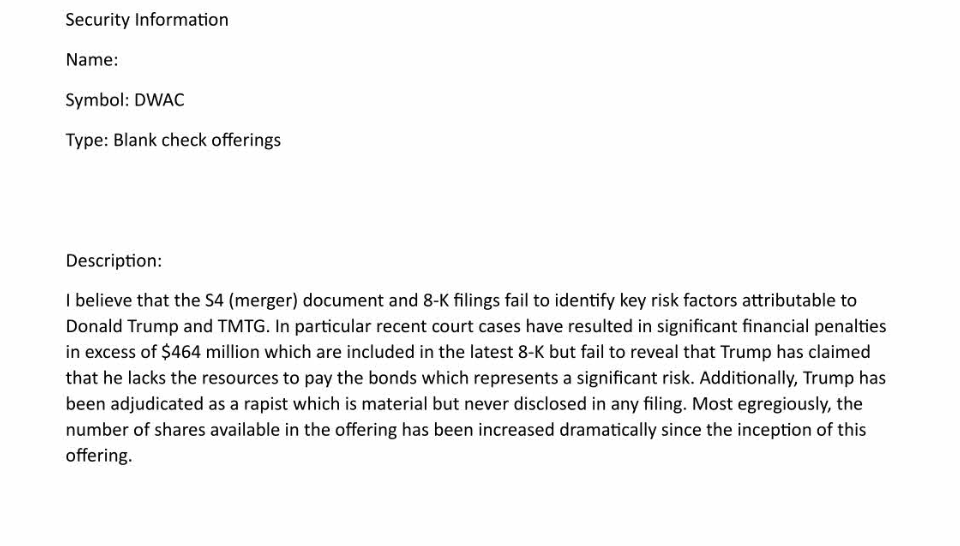Click the word "DWAC"
The width and height of the screenshot is (960, 546).
click(x=160, y=100)
